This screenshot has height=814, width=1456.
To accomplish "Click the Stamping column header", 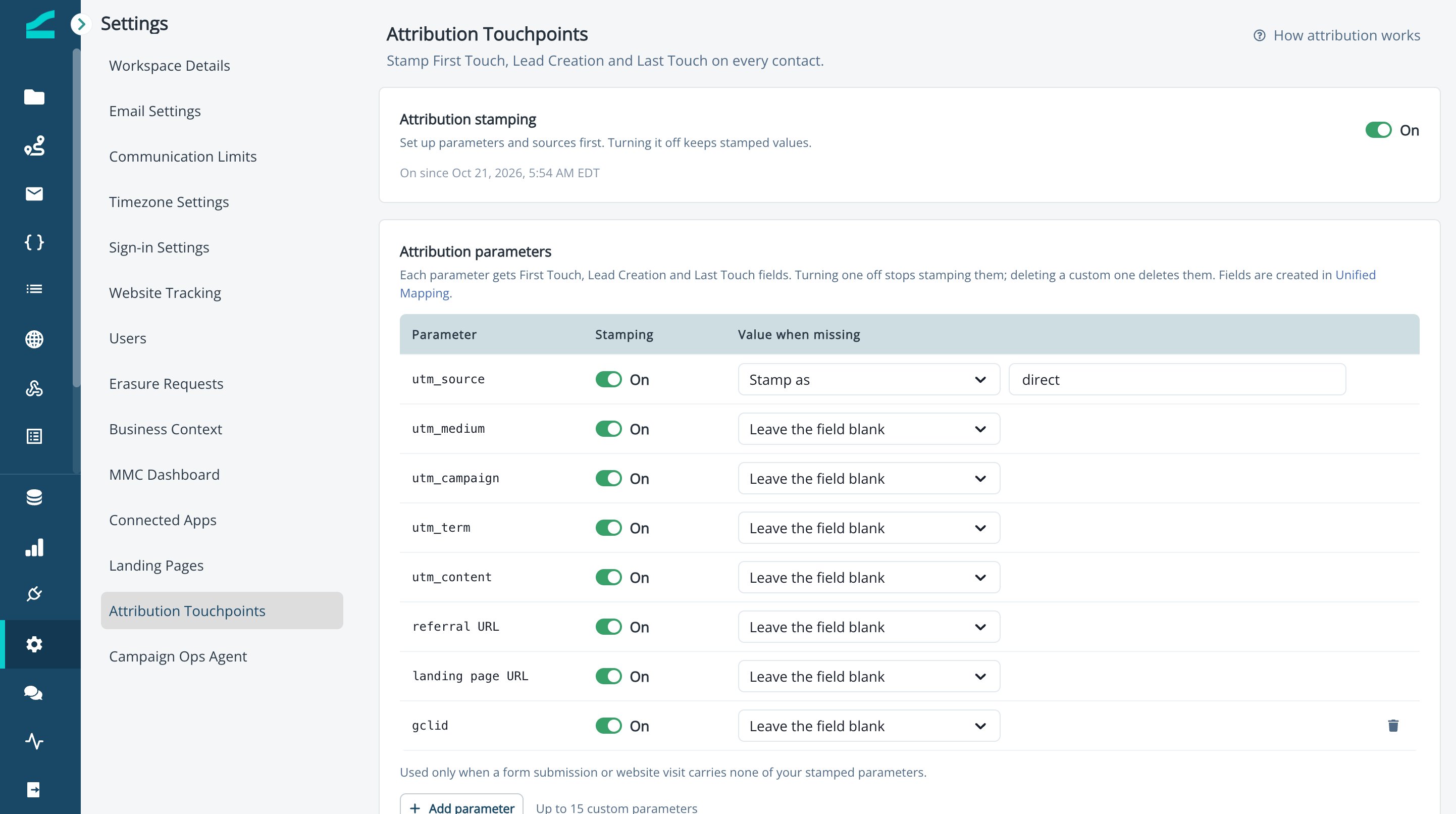I will pos(624,335).
